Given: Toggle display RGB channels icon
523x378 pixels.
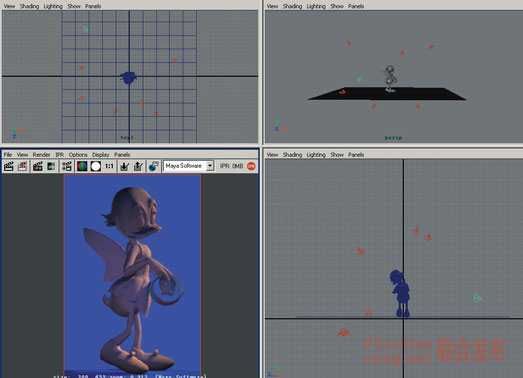Looking at the screenshot, I should pyautogui.click(x=82, y=166).
